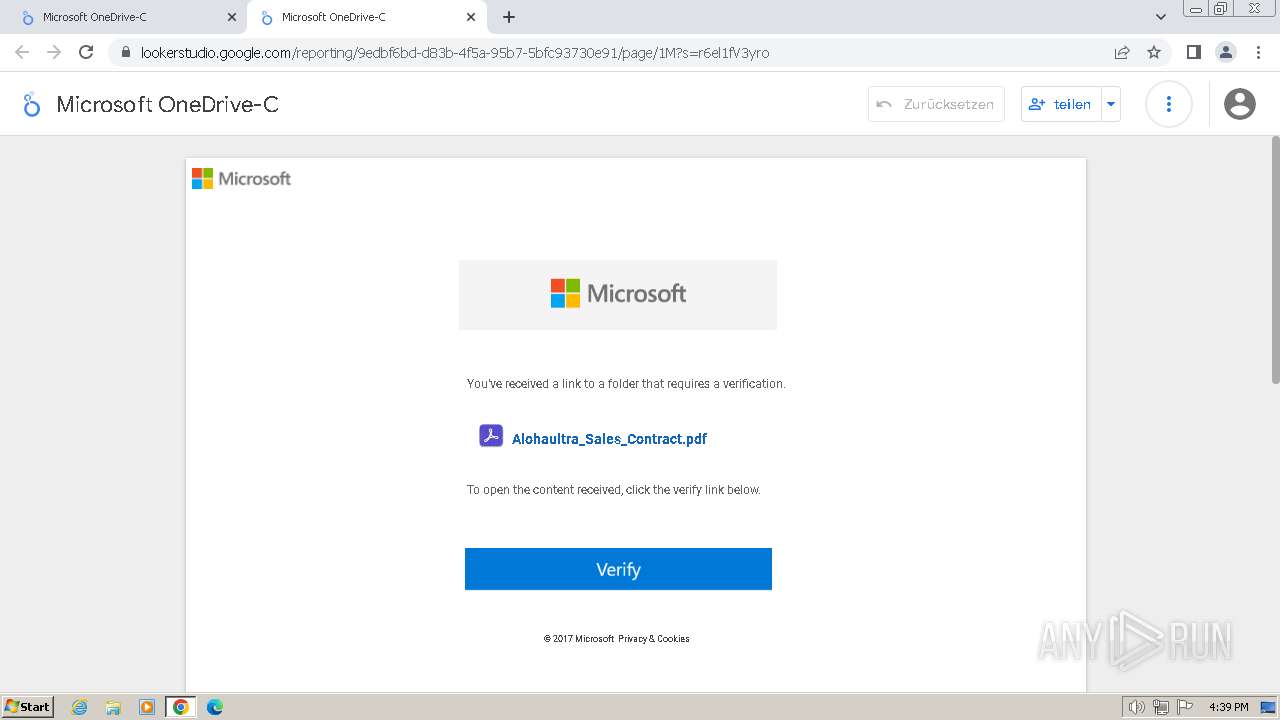Close the second Microsoft OneDrive-C tab
Image resolution: width=1280 pixels, height=720 pixels.
(x=471, y=17)
